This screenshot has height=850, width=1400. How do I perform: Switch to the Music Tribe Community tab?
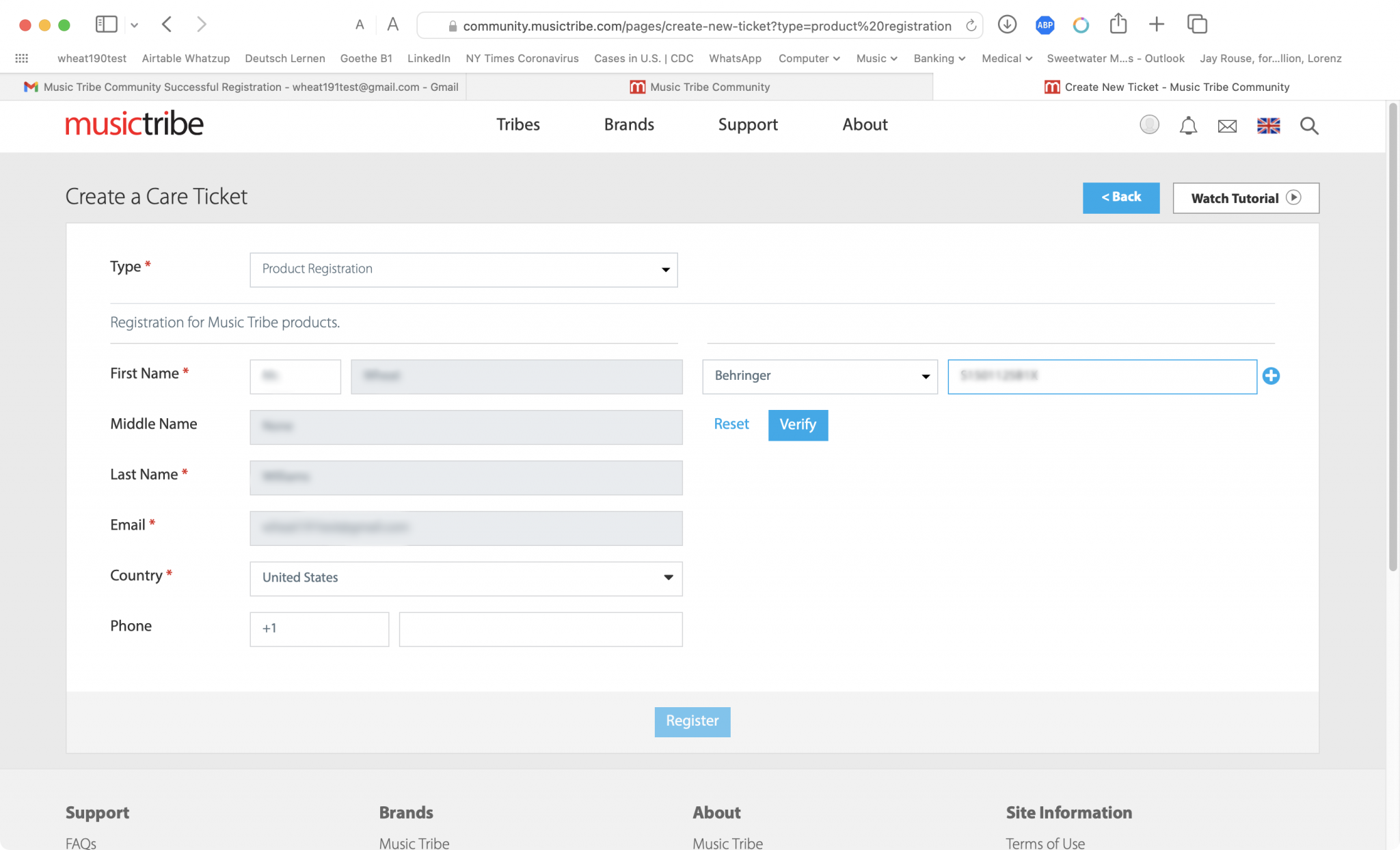[x=699, y=87]
